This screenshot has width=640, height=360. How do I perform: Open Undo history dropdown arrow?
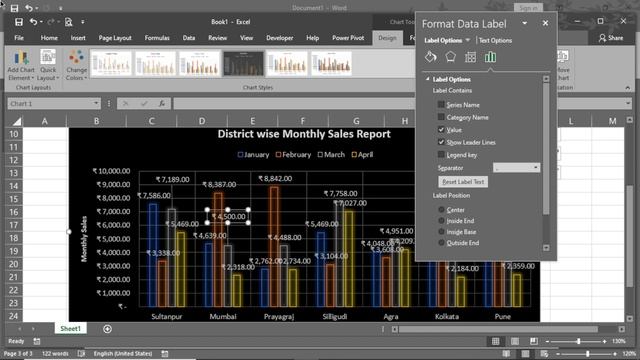[x=41, y=22]
